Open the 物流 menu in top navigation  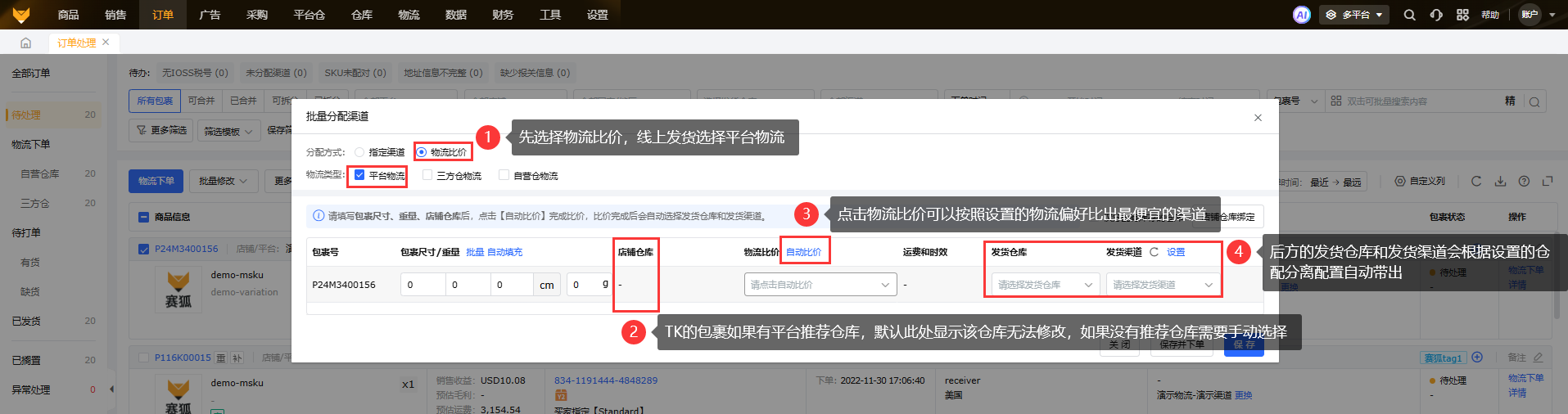tap(409, 15)
